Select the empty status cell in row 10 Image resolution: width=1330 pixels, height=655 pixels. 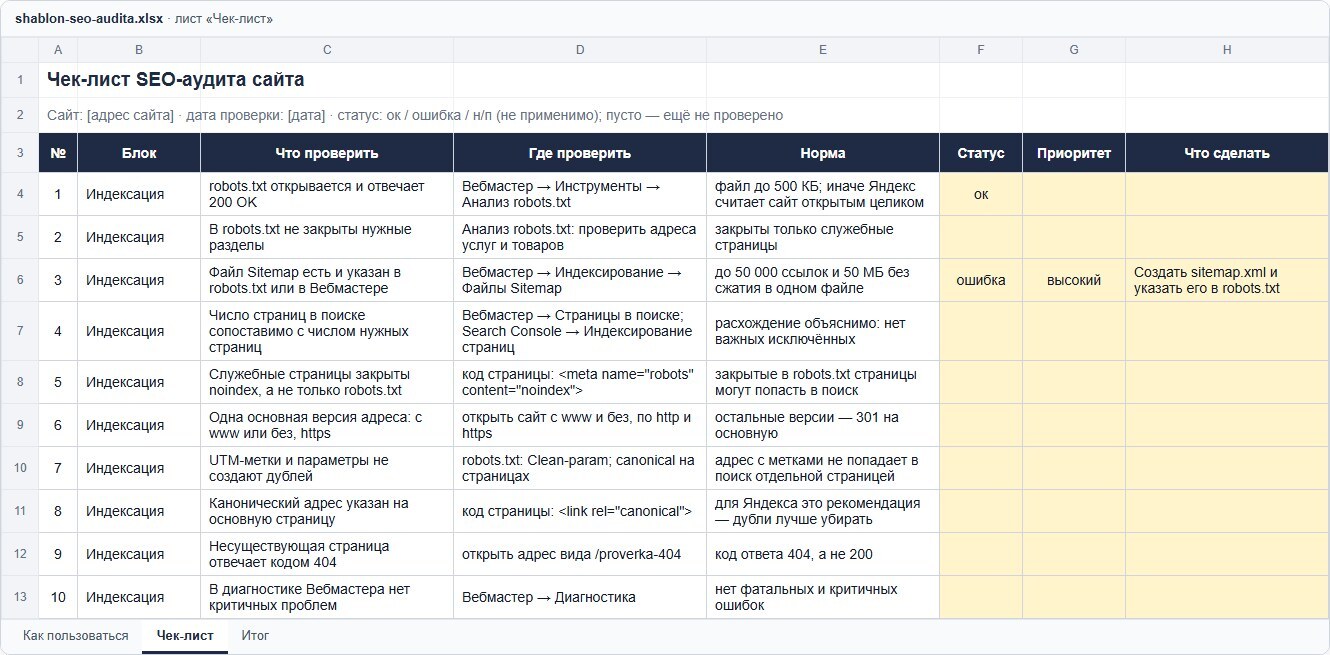tap(981, 468)
